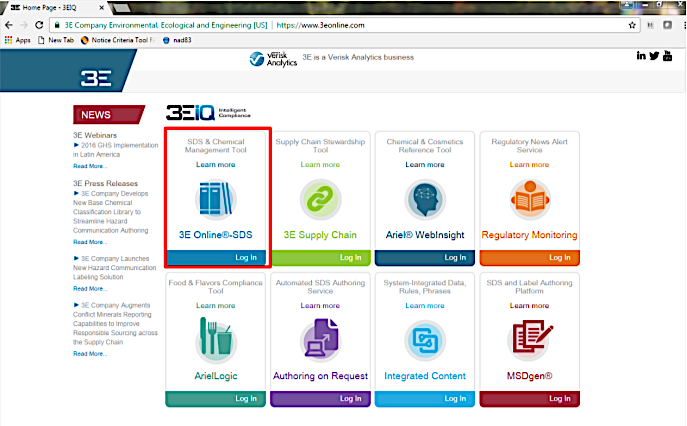Learn more about SDS & Chemical Management Tool

(216, 164)
